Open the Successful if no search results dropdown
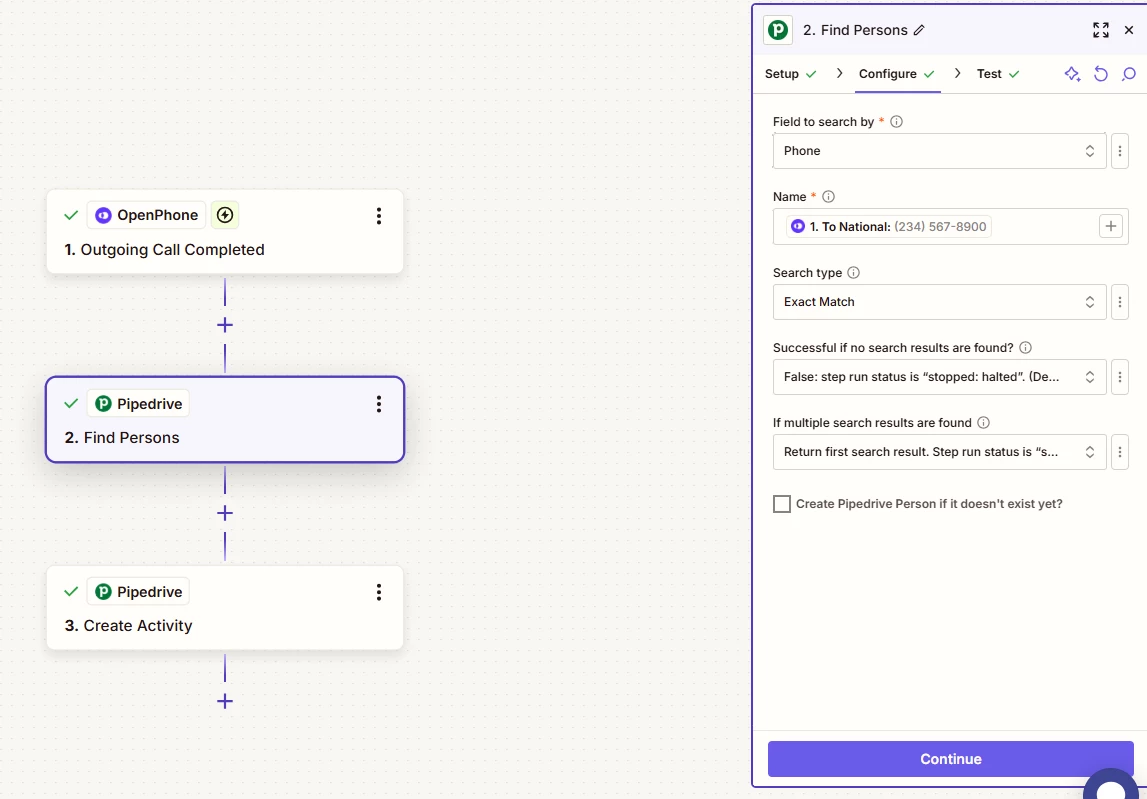The width and height of the screenshot is (1147, 799). coord(939,378)
